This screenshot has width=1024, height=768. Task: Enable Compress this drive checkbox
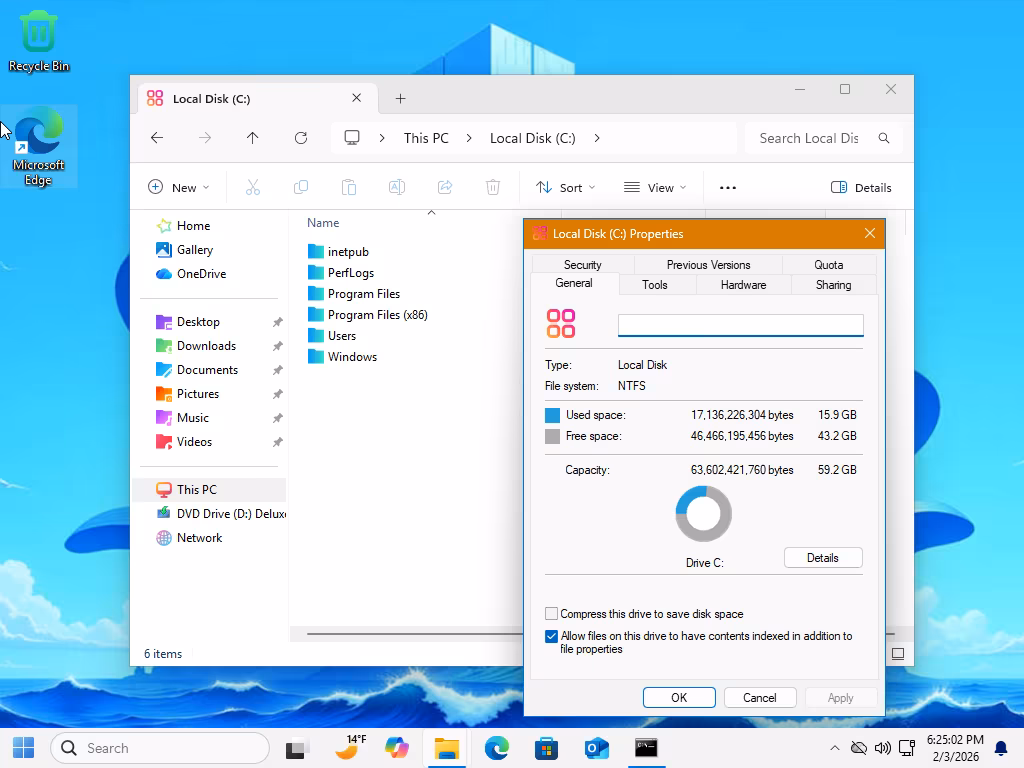click(552, 614)
